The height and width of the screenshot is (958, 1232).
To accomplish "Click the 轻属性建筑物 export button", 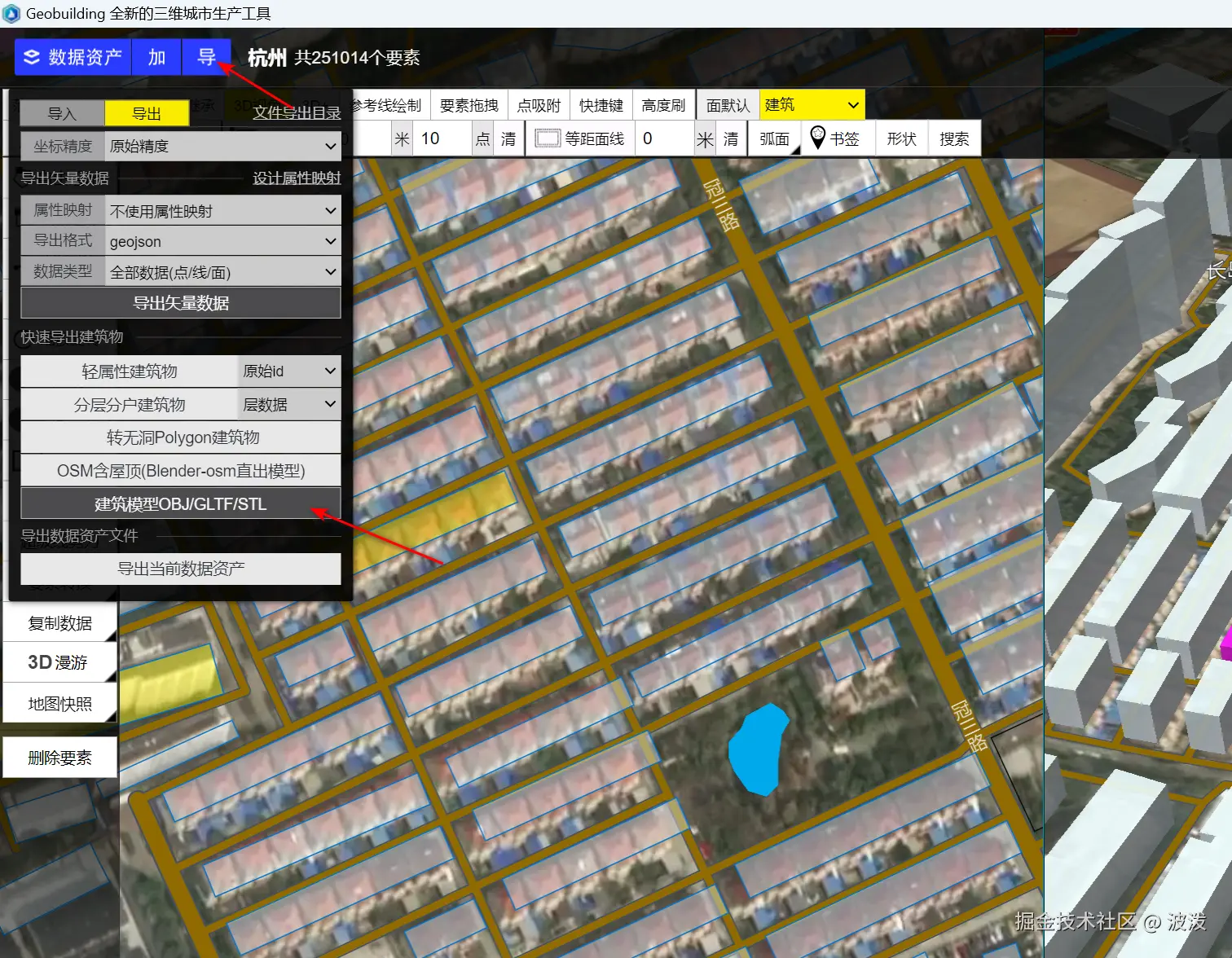I will coord(130,371).
